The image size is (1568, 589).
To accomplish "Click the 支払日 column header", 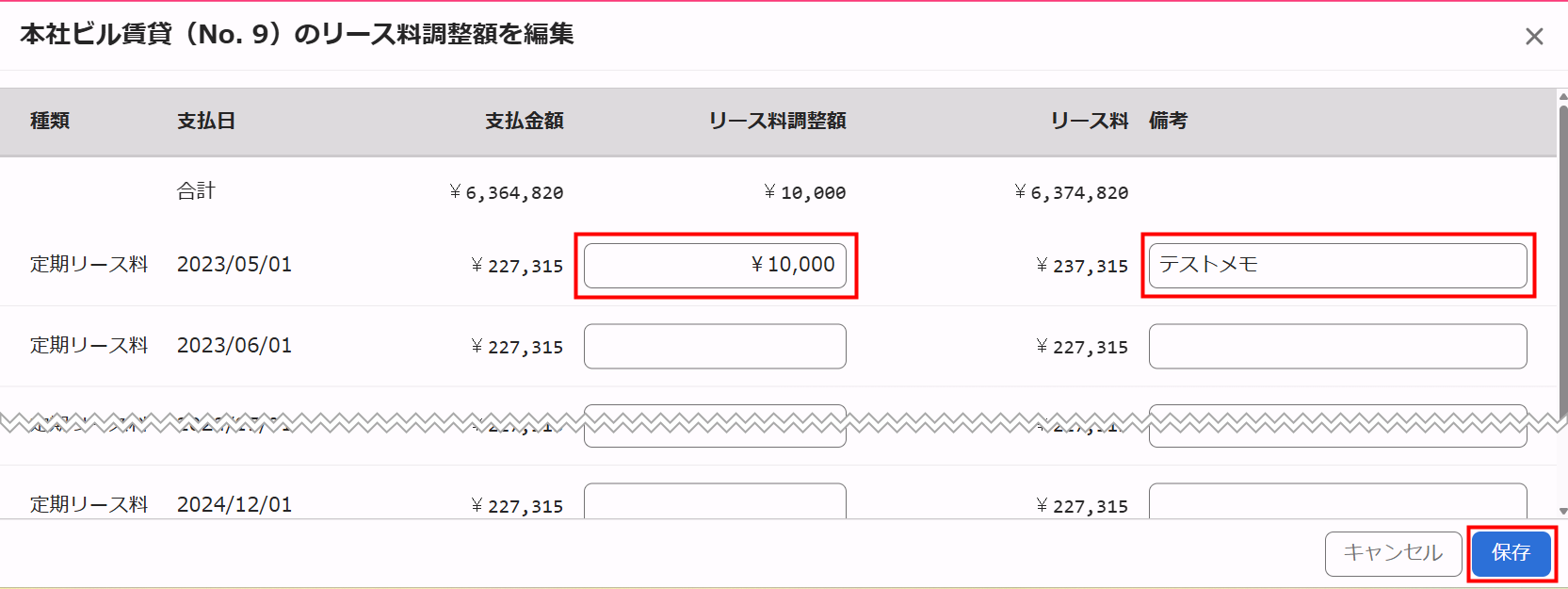I will (206, 121).
